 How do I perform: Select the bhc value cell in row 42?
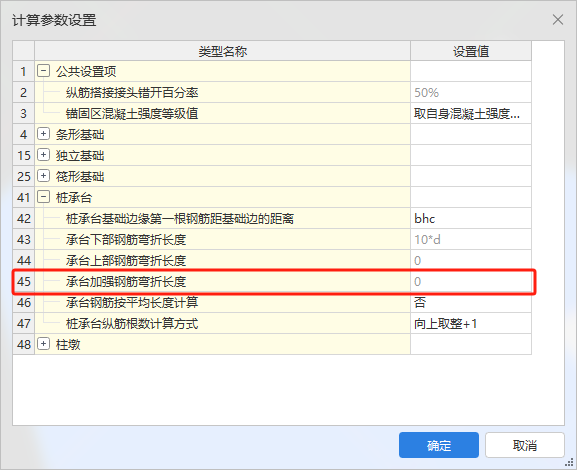(471, 218)
